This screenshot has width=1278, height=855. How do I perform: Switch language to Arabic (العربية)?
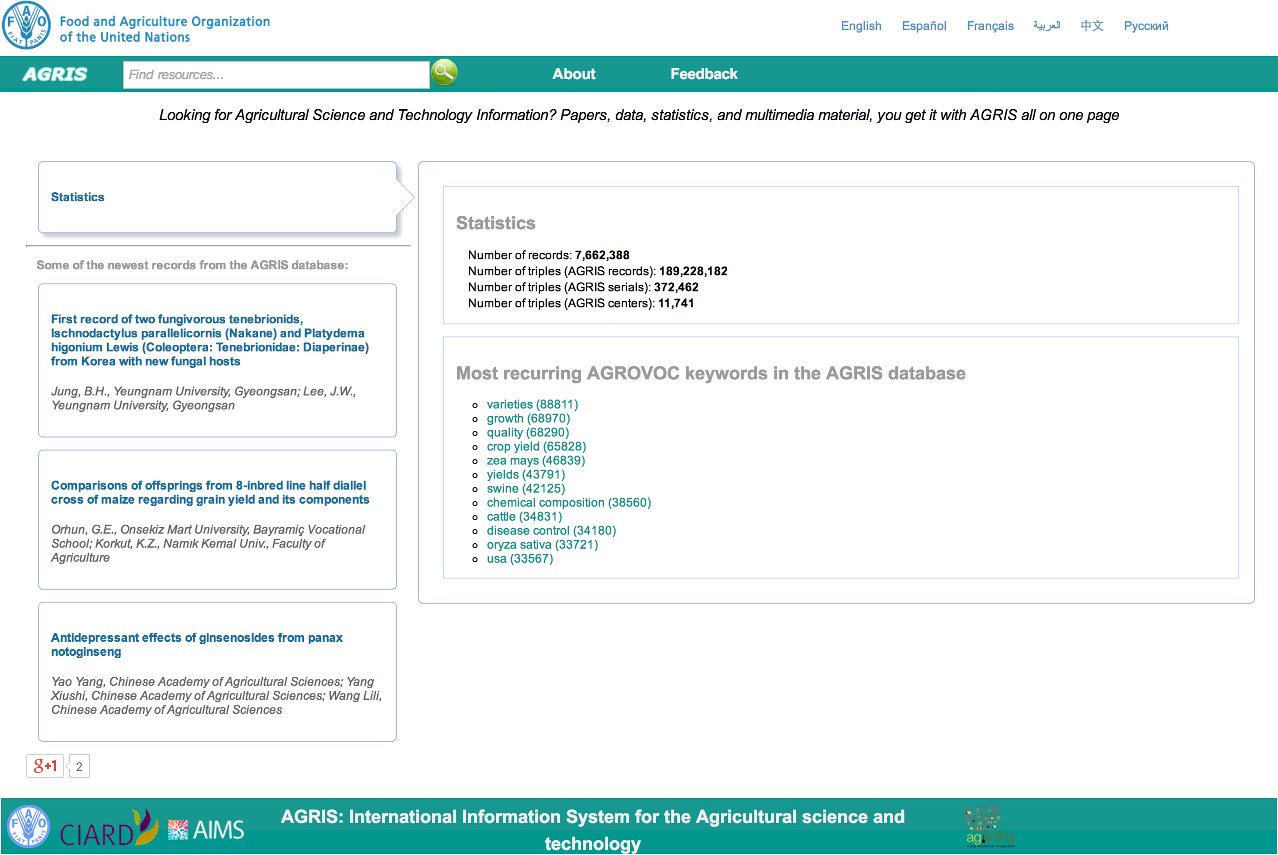1047,26
